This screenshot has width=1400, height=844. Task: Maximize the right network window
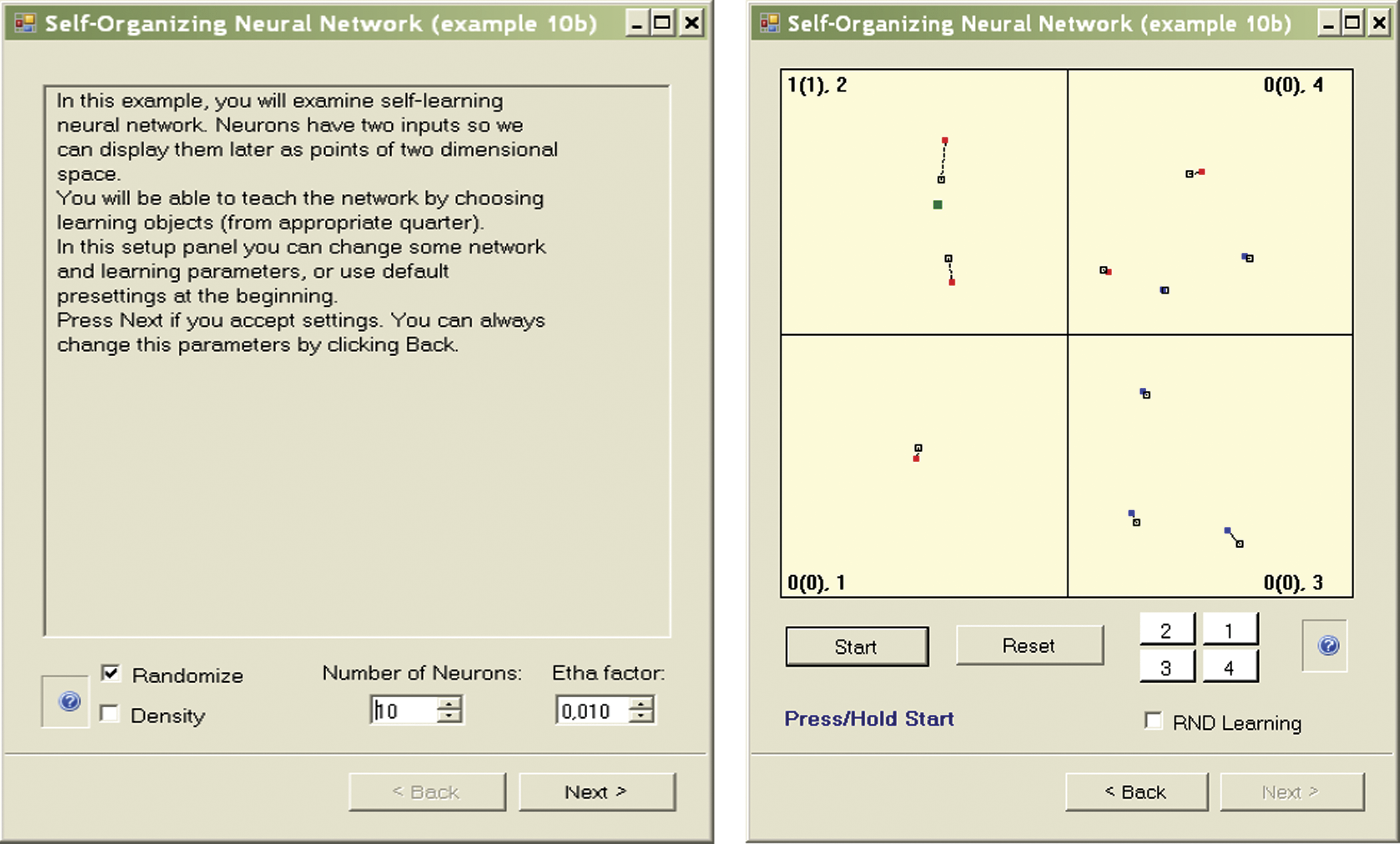click(x=1352, y=25)
